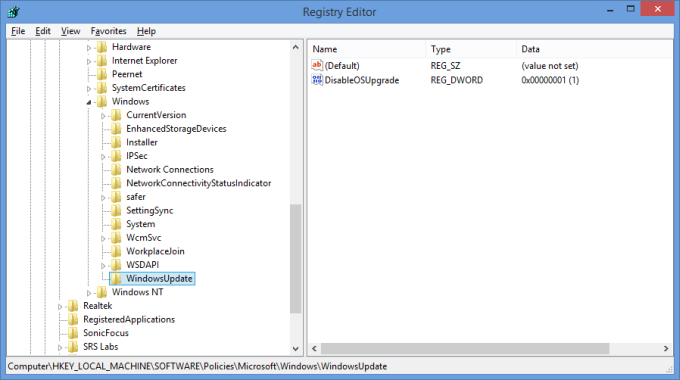Click the SystemCertificates folder icon
This screenshot has height=380, width=680.
pyautogui.click(x=102, y=88)
